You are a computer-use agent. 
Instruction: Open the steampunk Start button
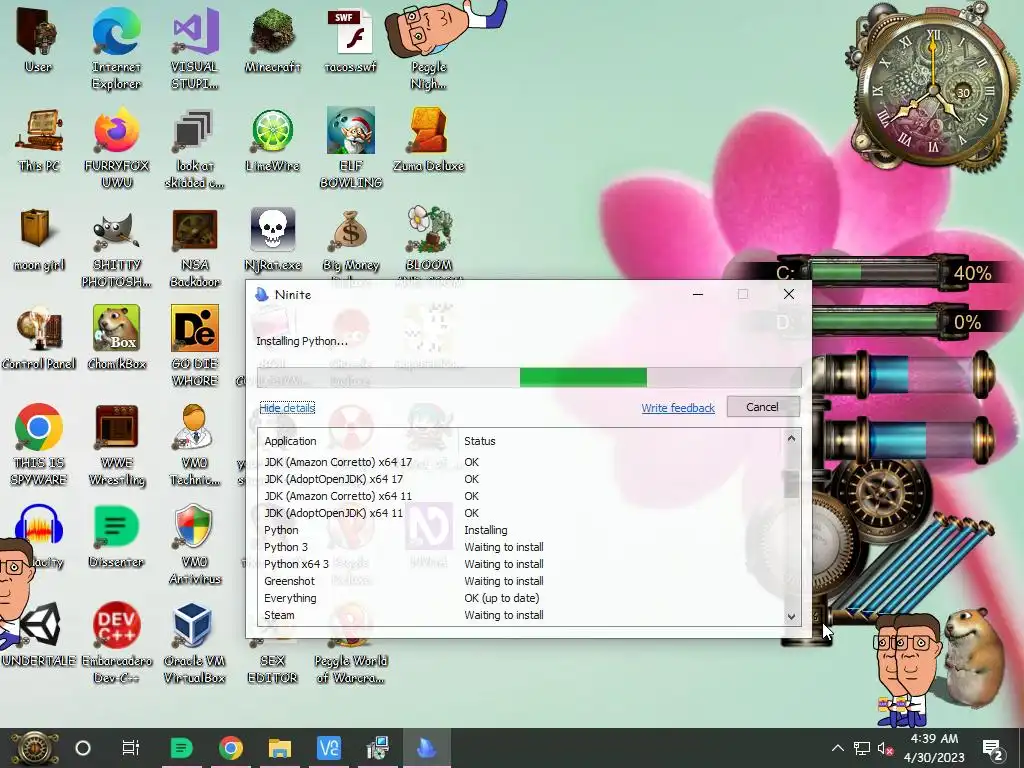pyautogui.click(x=34, y=748)
